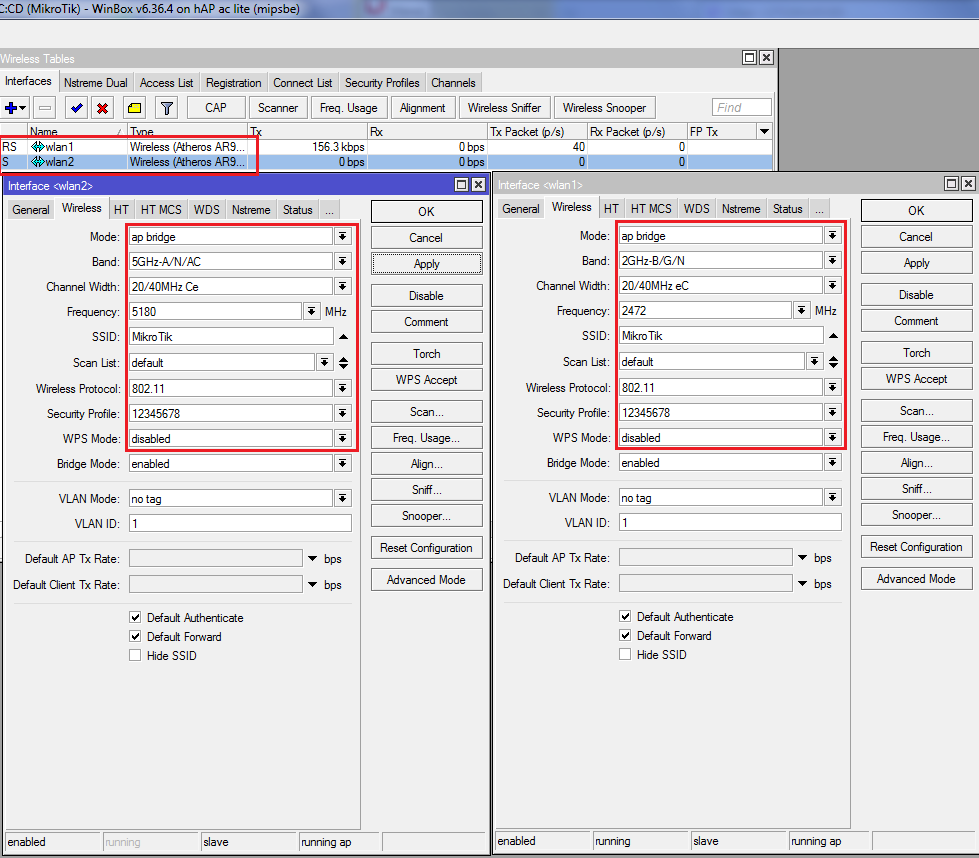Click Torch button in wlan2 window
The image size is (979, 858).
coord(426,353)
